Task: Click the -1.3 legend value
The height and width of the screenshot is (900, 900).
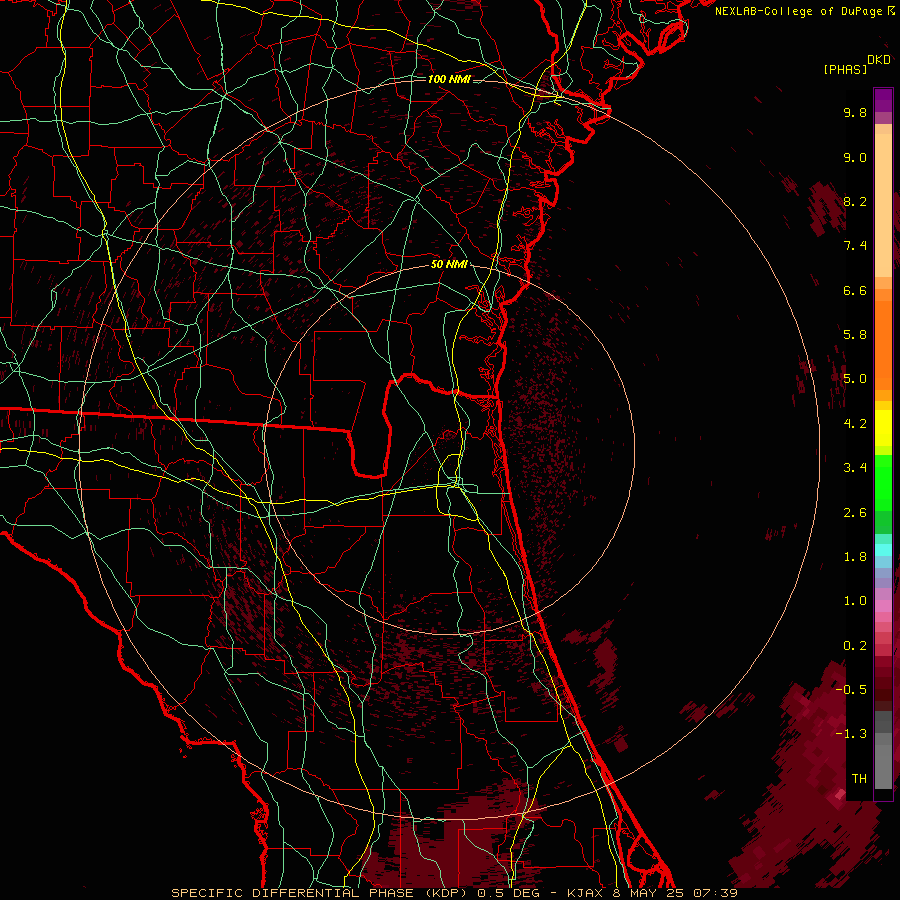Action: click(x=851, y=734)
